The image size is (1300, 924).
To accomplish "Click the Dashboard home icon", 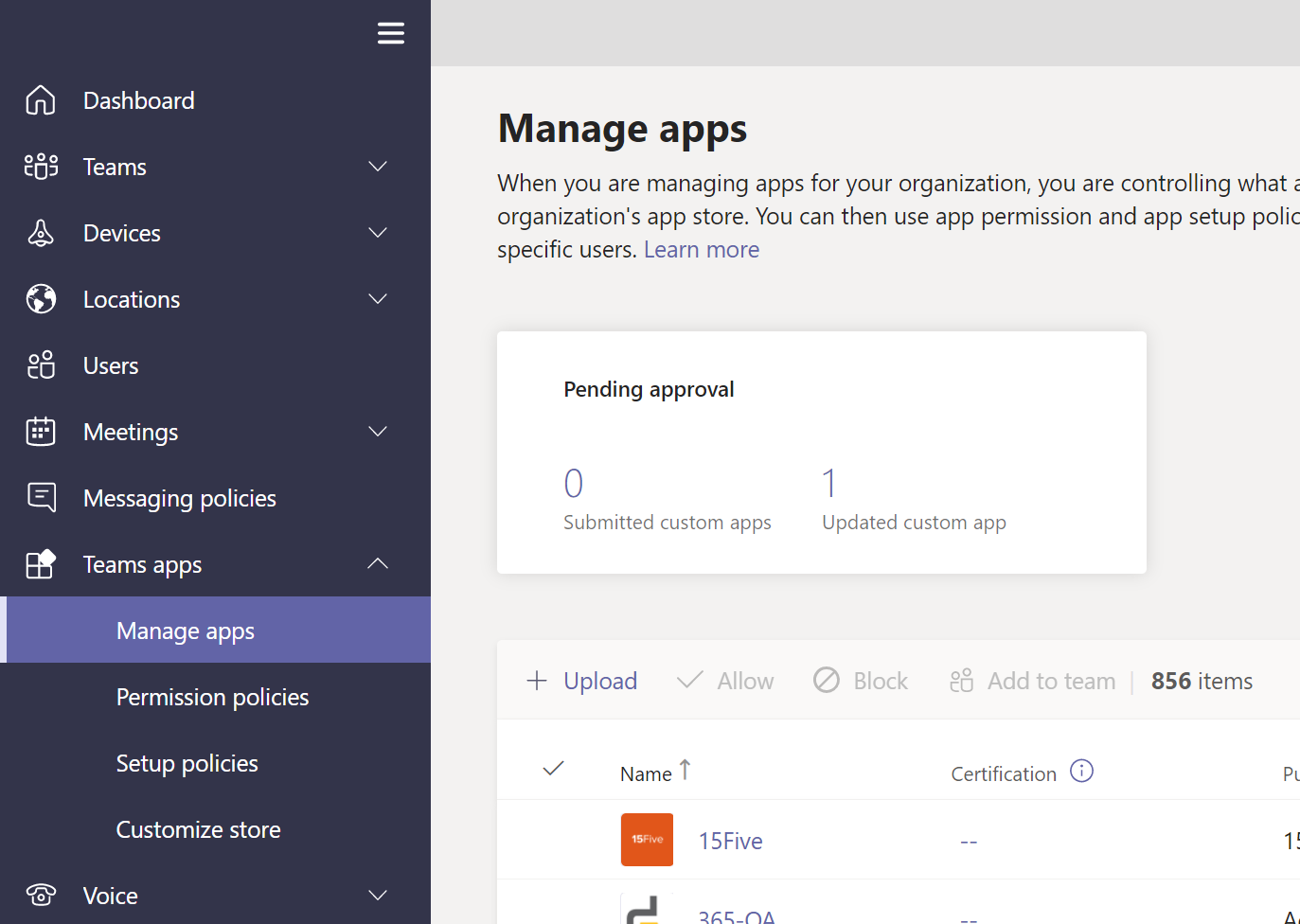I will pos(41,100).
